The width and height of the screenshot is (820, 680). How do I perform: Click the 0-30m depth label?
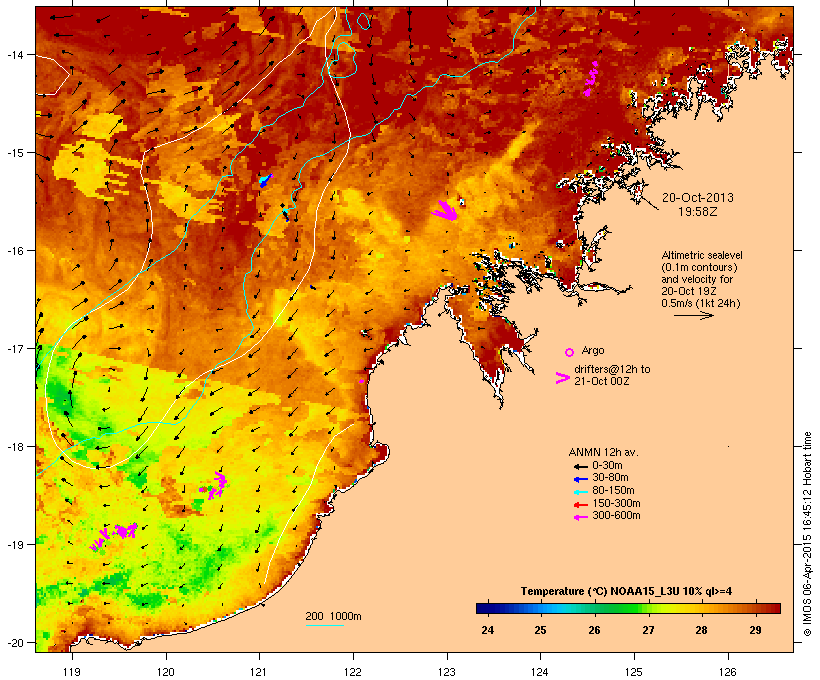tap(607, 466)
